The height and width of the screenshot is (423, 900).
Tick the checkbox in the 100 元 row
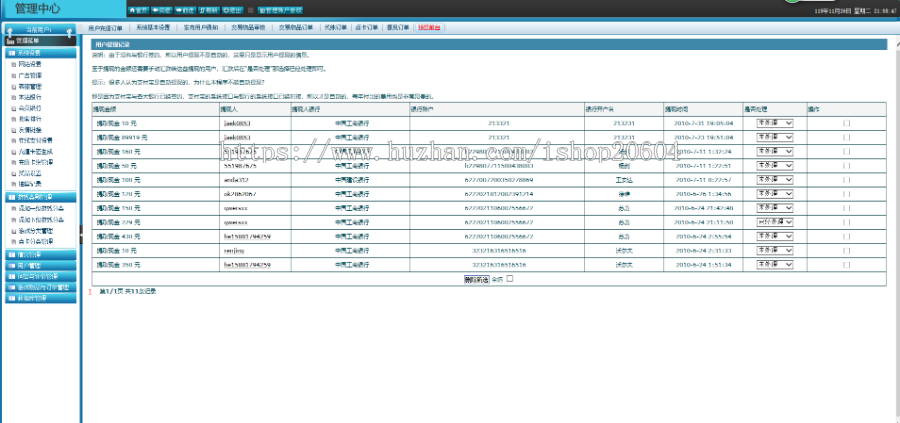(847, 180)
